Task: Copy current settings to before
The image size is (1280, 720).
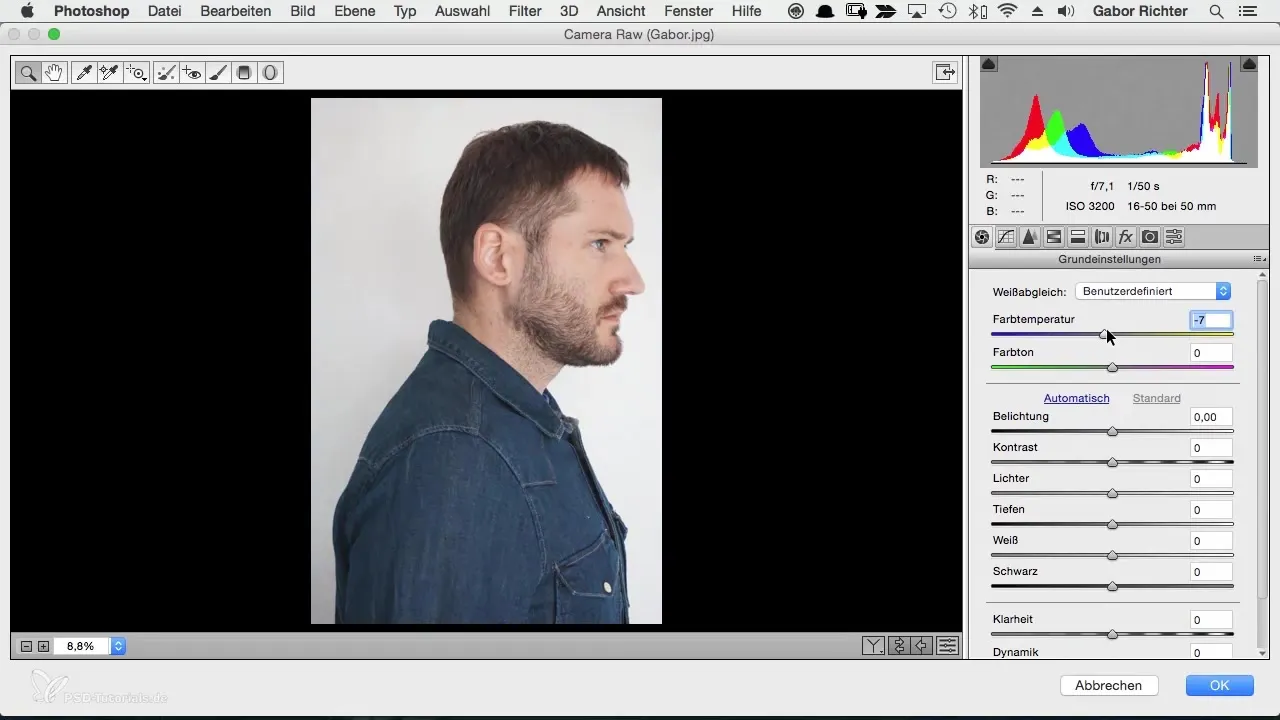Action: pyautogui.click(x=922, y=645)
